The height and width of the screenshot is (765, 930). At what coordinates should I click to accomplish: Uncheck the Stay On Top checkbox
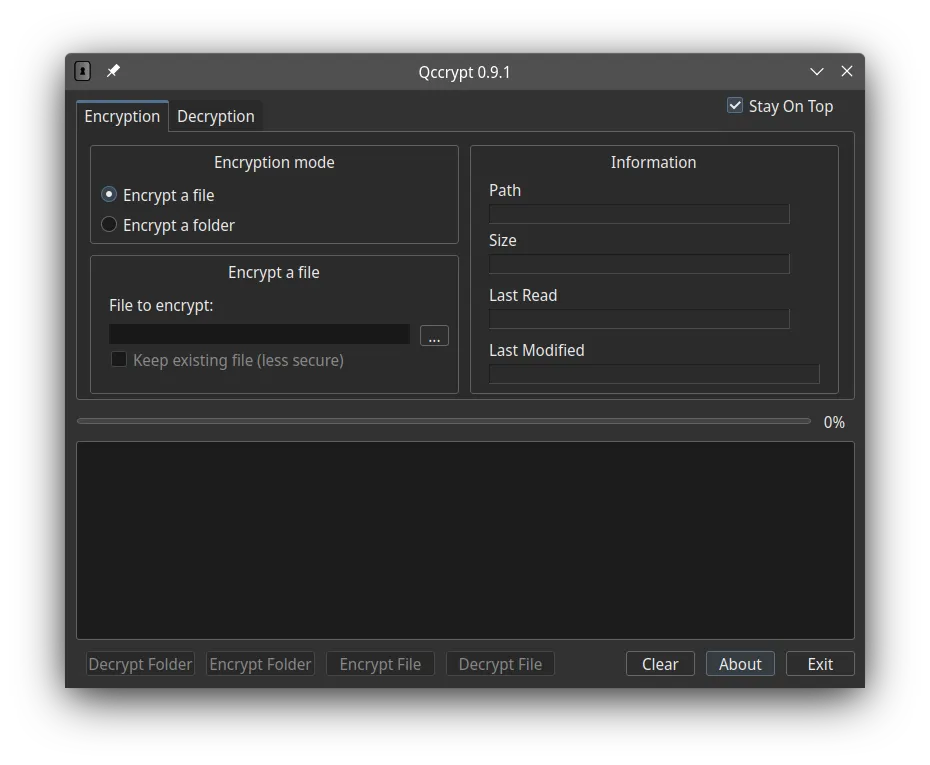point(735,106)
